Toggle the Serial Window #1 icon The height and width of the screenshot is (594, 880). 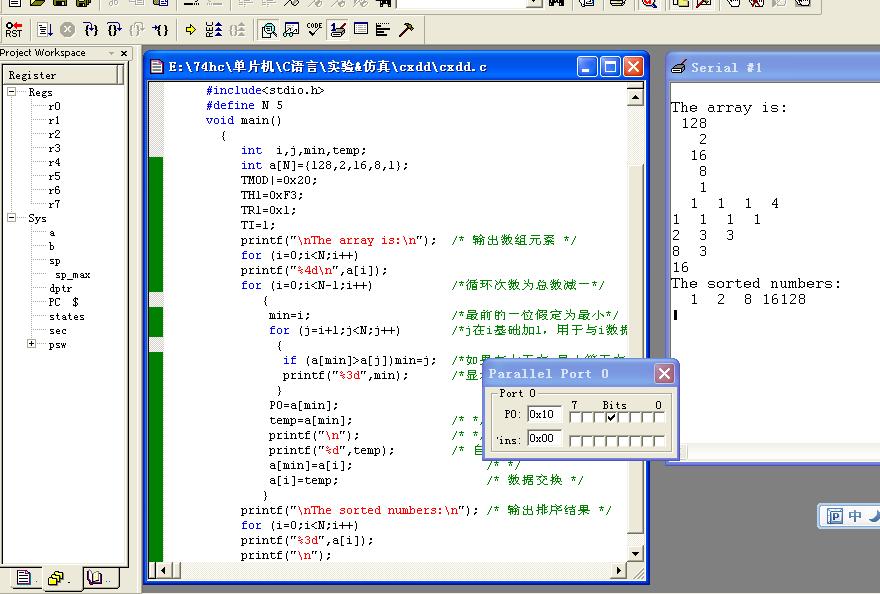pyautogui.click(x=337, y=30)
